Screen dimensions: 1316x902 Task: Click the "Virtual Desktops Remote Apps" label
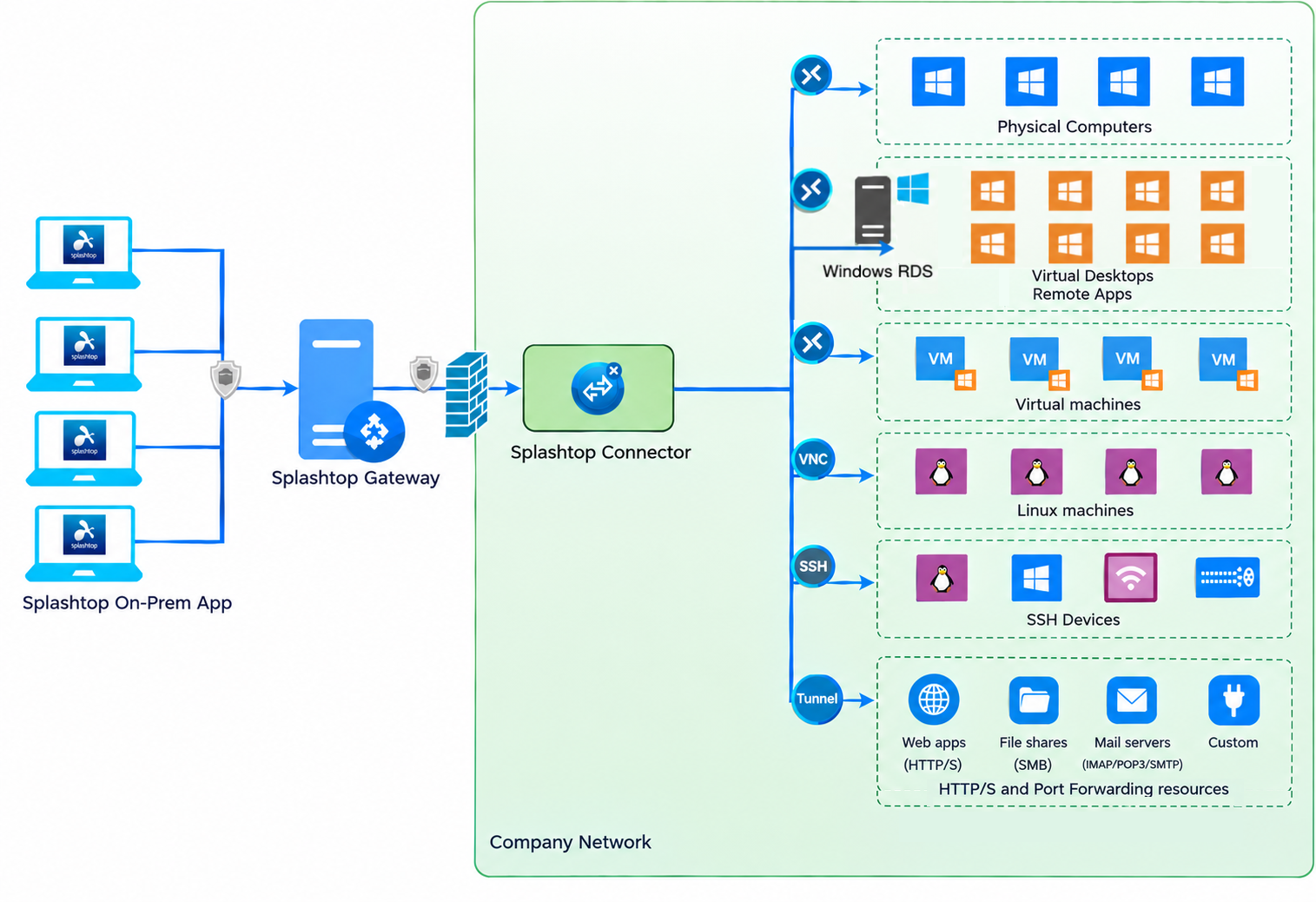pos(1092,285)
